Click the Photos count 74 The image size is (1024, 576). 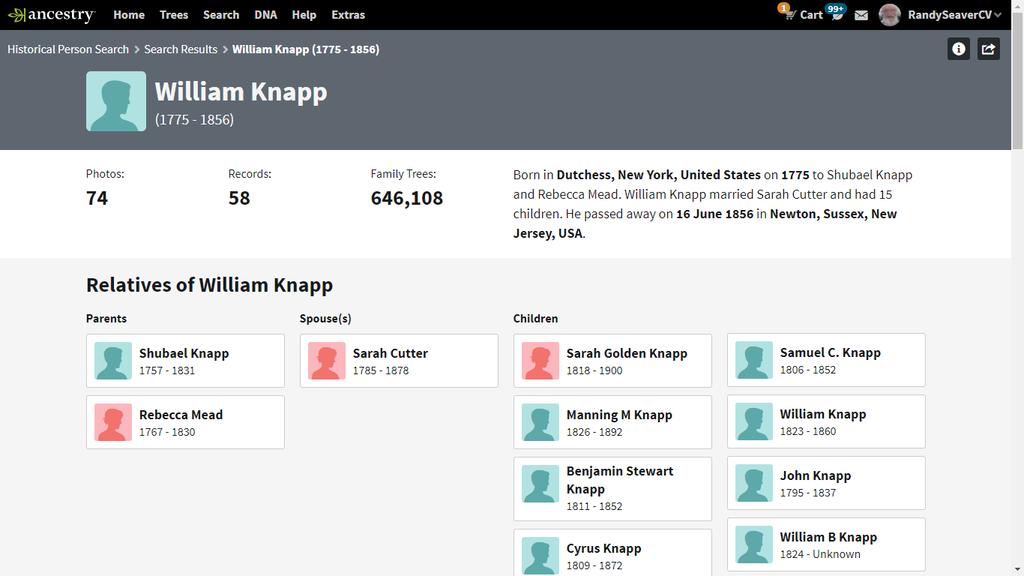point(97,198)
